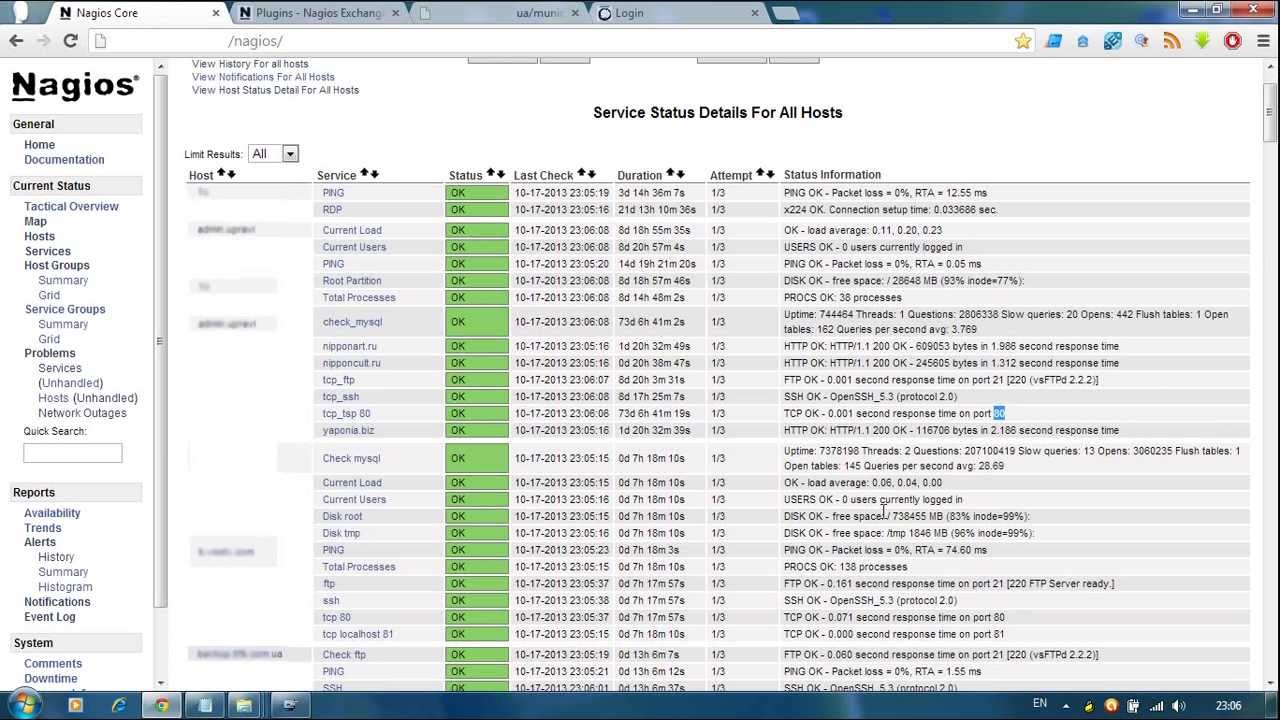This screenshot has width=1280, height=720.
Task: Sort Attempt column descending arrow
Action: click(x=770, y=175)
